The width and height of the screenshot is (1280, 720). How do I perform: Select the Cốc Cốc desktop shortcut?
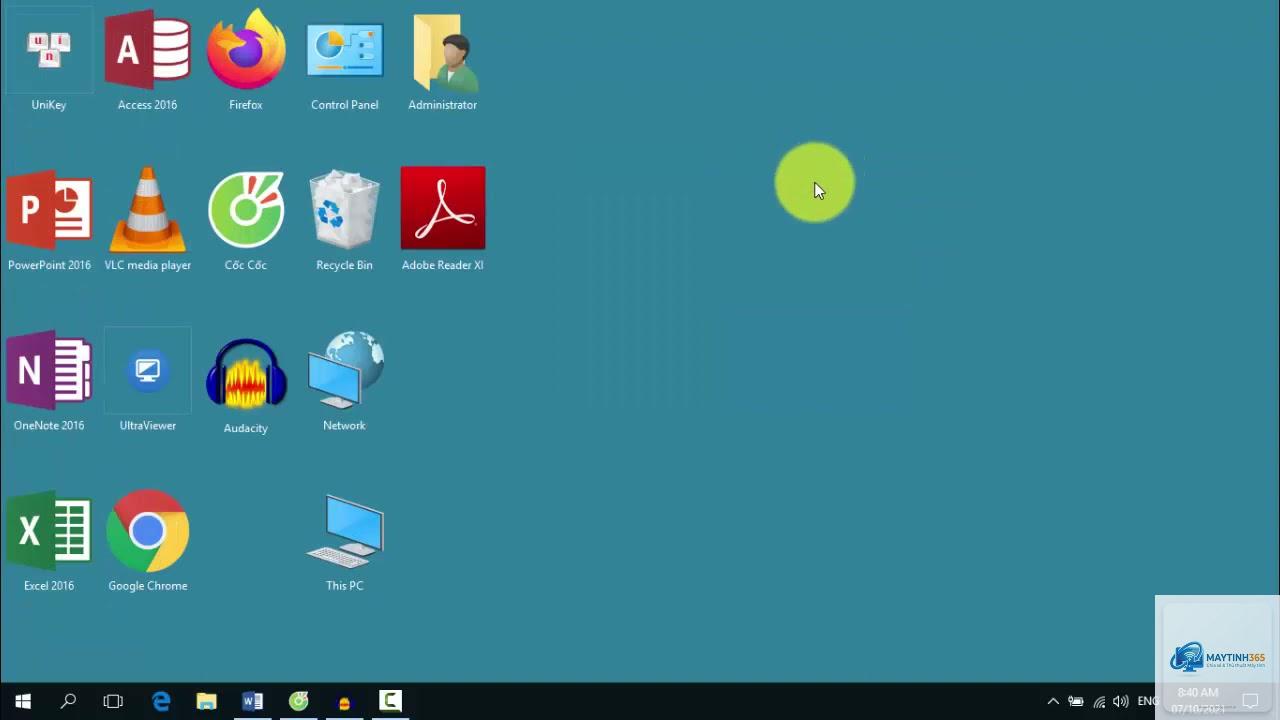(246, 220)
